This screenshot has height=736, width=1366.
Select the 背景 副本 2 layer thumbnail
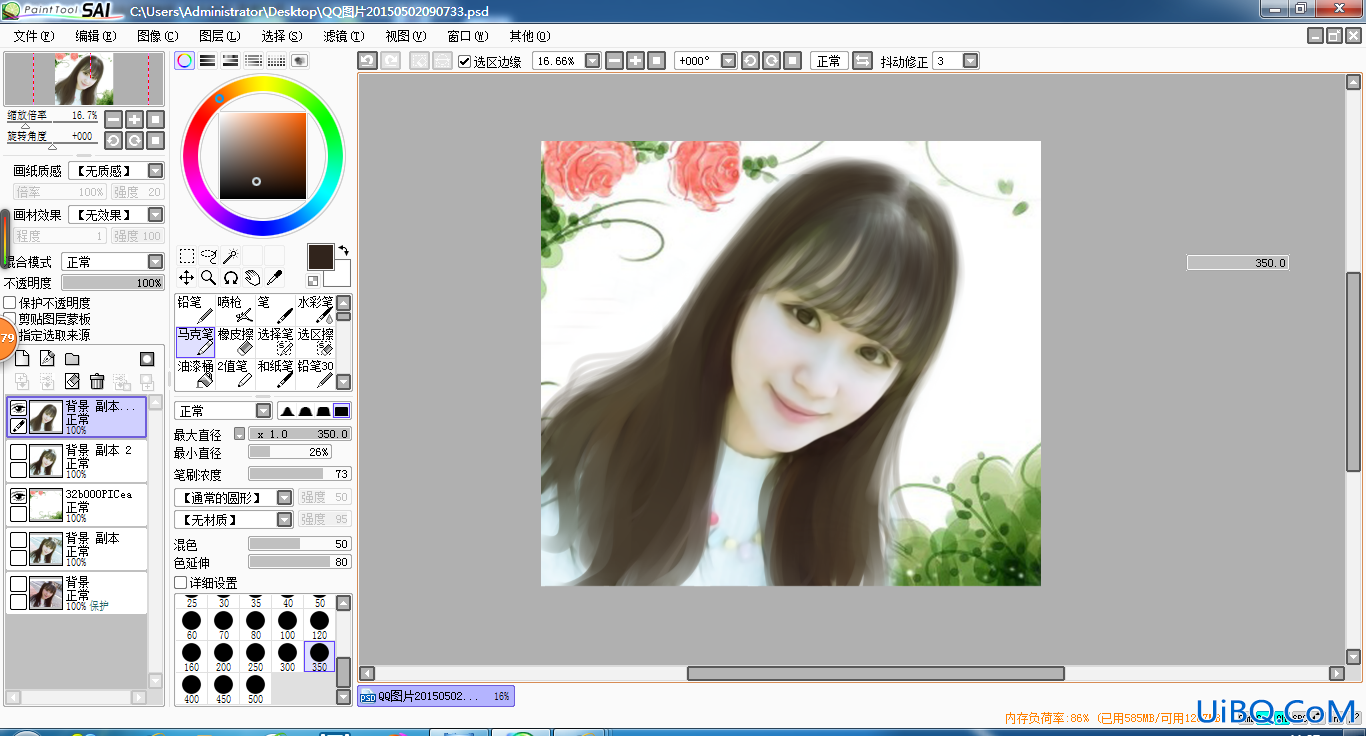pyautogui.click(x=46, y=461)
